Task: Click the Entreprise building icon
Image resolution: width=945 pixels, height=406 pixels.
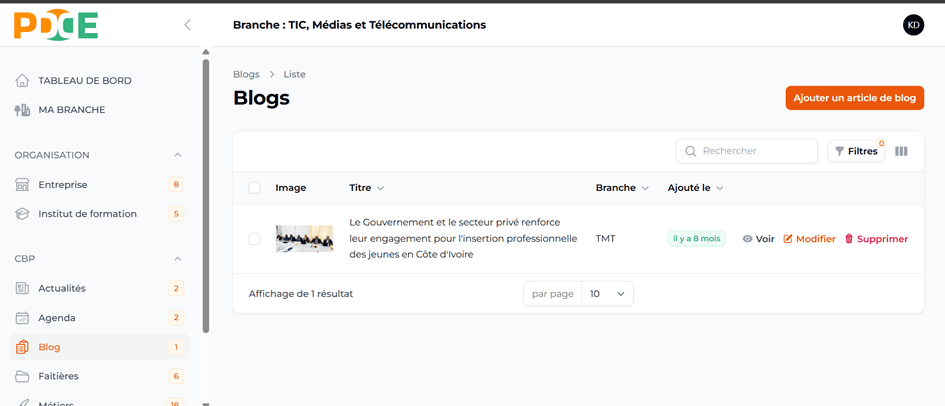Action: point(22,185)
